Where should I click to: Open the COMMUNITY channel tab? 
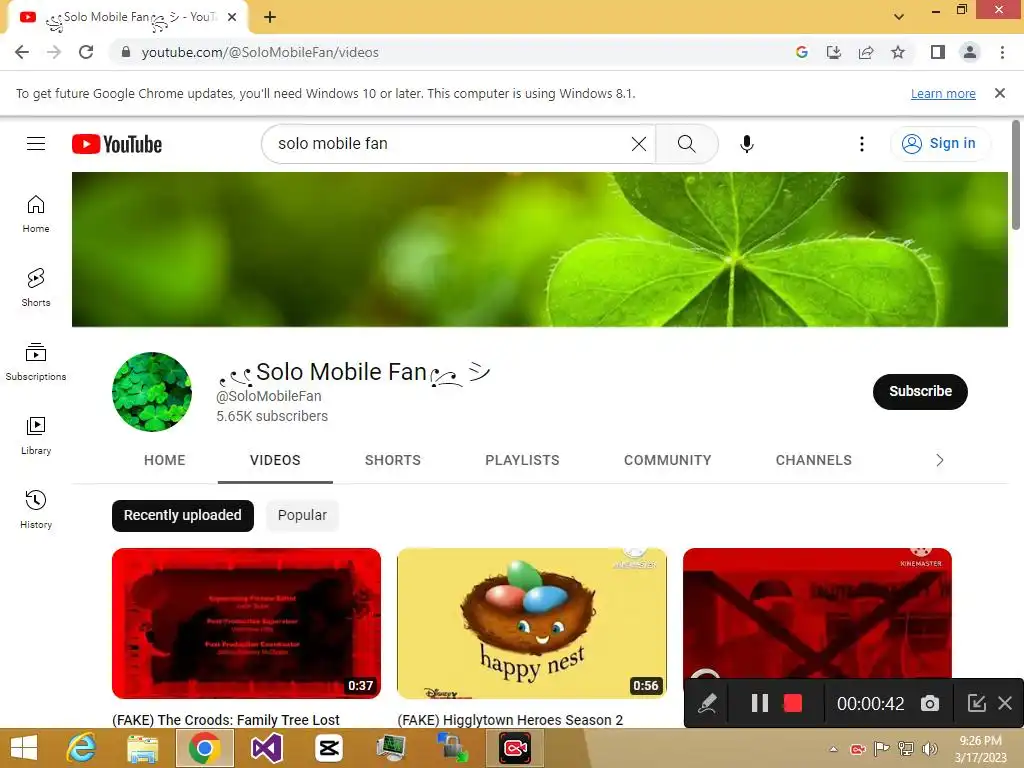point(667,460)
